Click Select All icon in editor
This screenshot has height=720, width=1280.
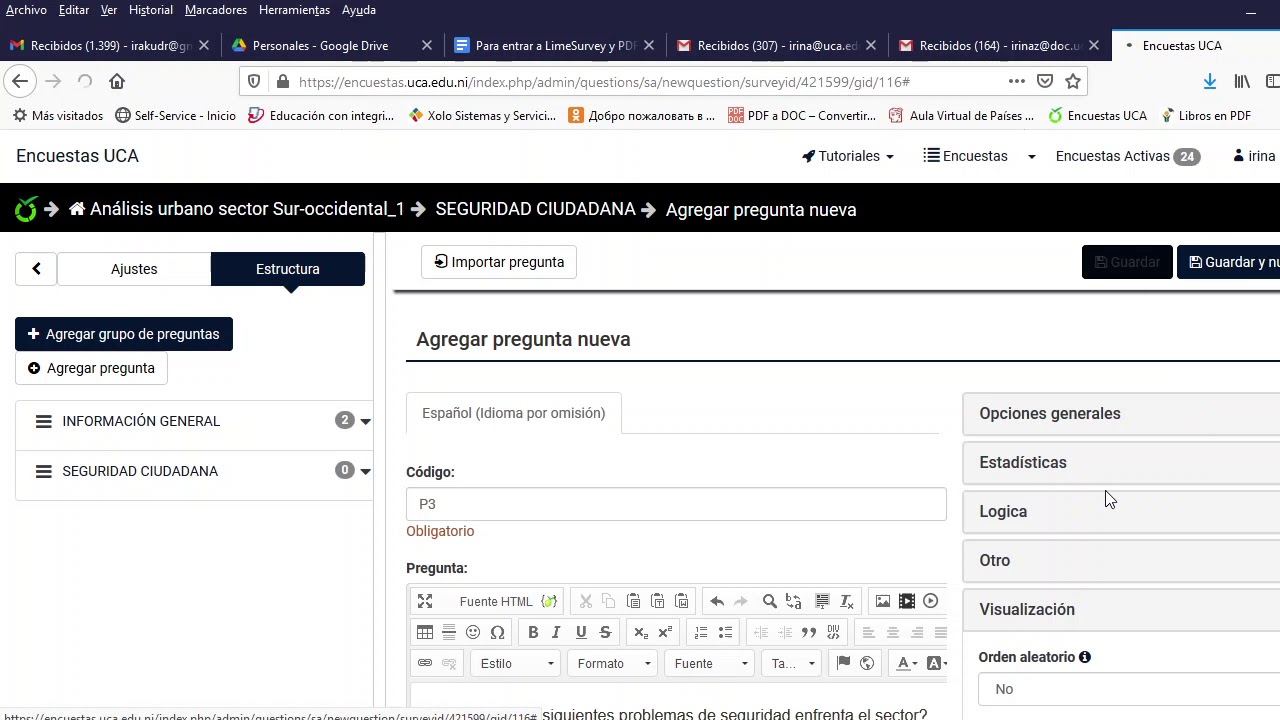coord(822,601)
